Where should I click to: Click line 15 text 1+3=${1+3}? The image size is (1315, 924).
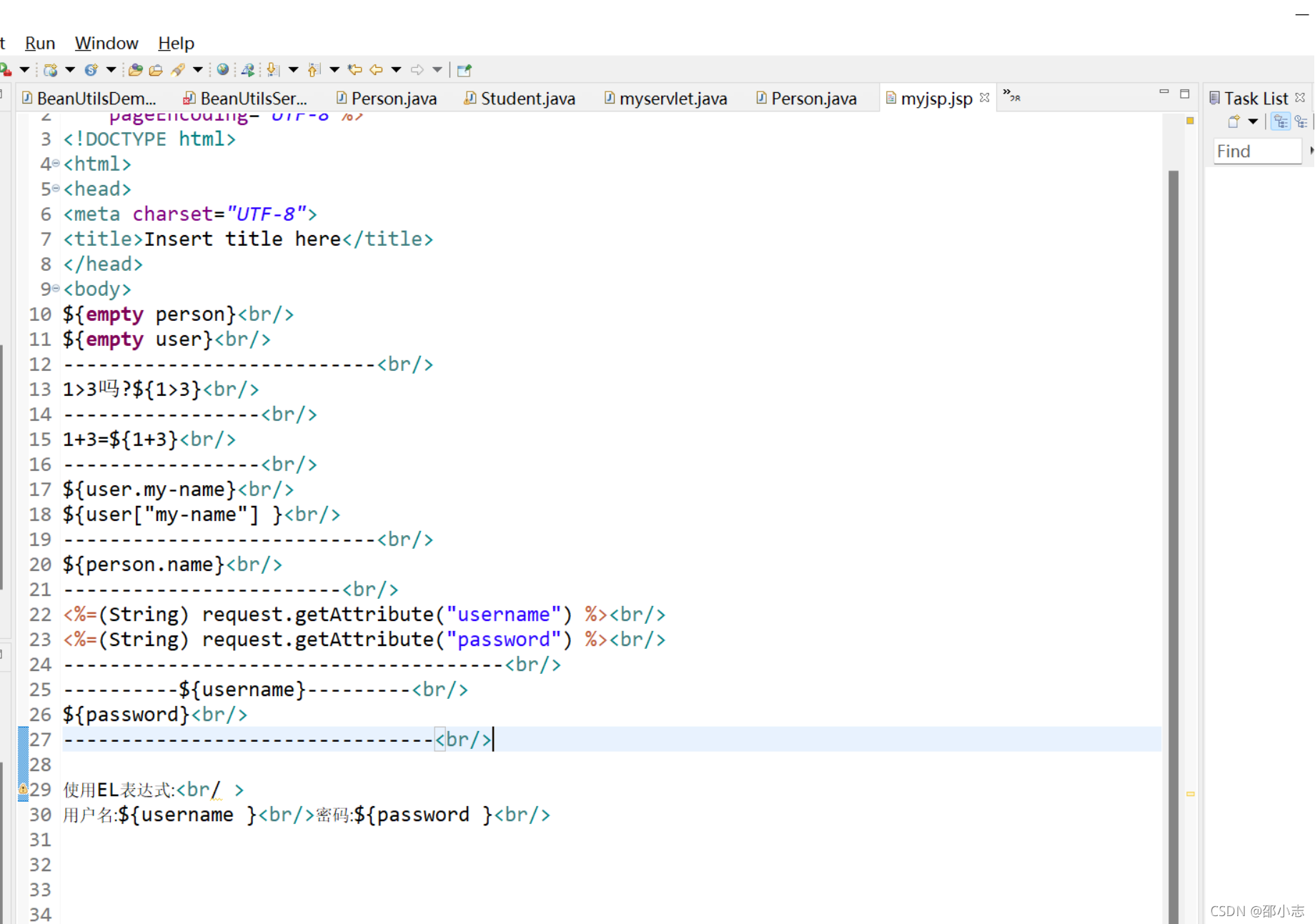tap(120, 439)
